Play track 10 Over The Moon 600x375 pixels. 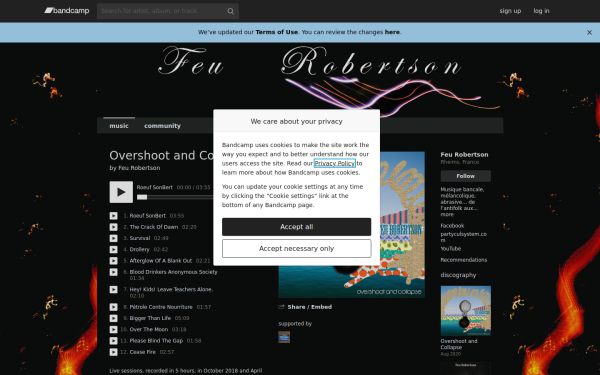114,329
